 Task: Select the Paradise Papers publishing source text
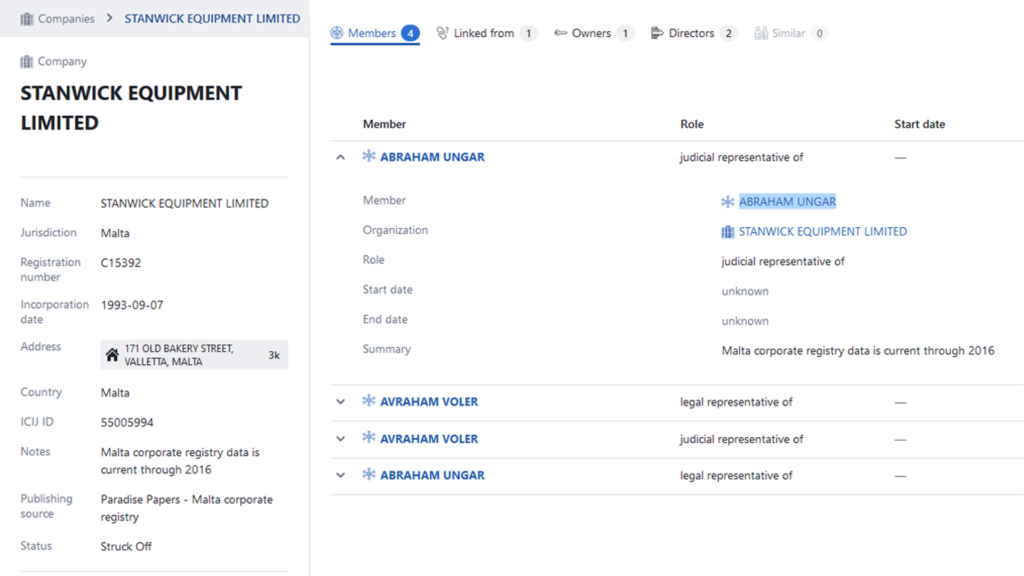point(187,508)
